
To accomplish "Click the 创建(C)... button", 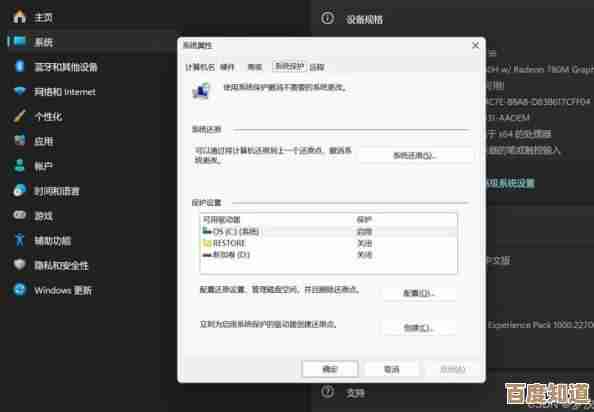I will 419,328.
